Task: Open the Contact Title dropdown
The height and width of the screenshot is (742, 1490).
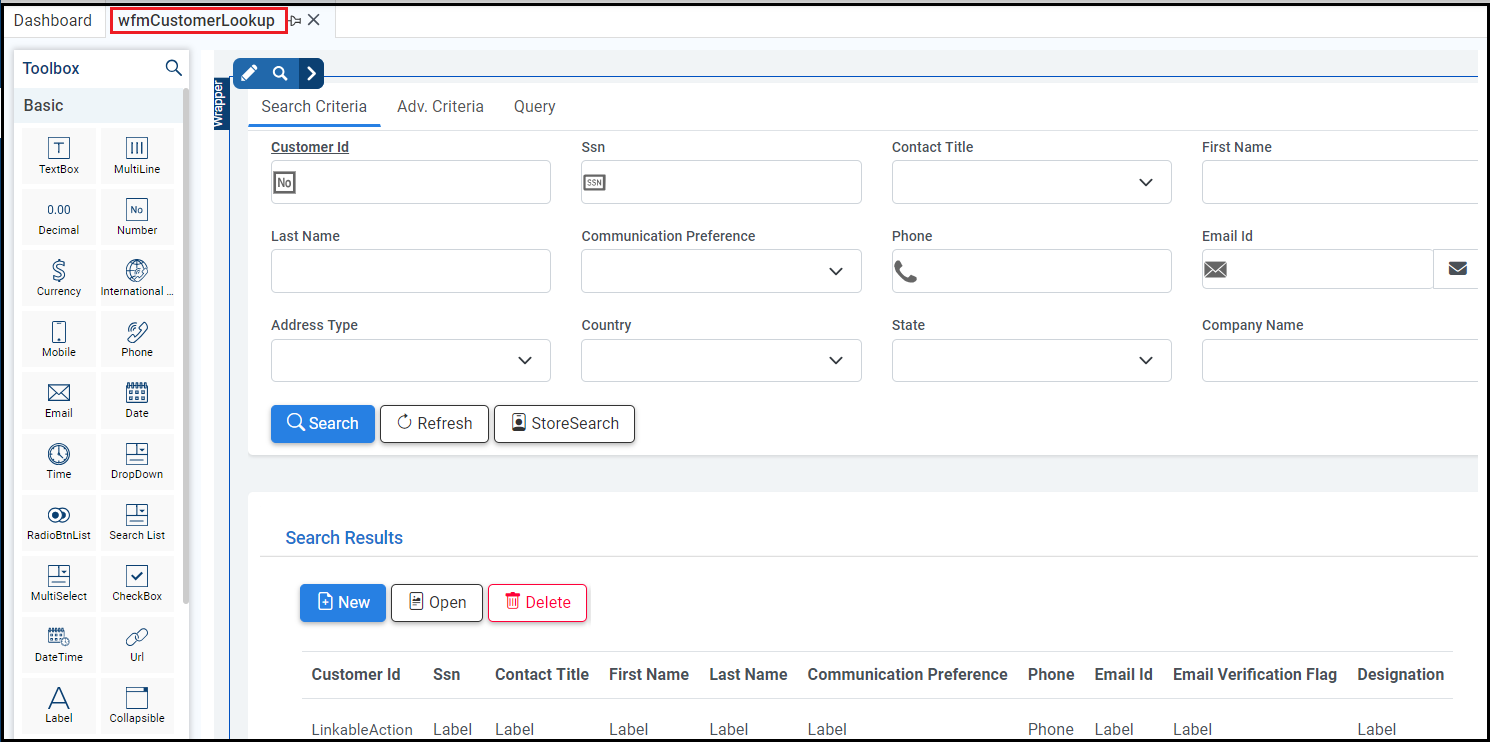Action: coord(1031,182)
